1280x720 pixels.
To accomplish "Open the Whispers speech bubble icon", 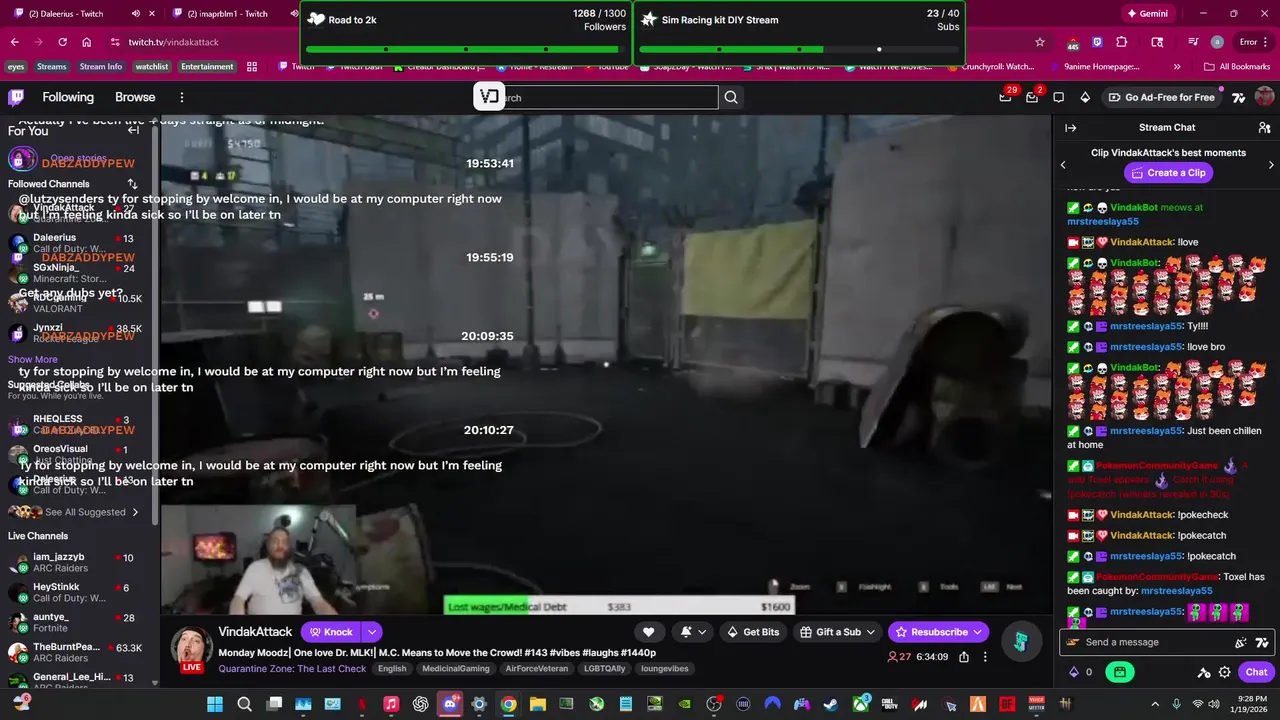I will pyautogui.click(x=1059, y=97).
